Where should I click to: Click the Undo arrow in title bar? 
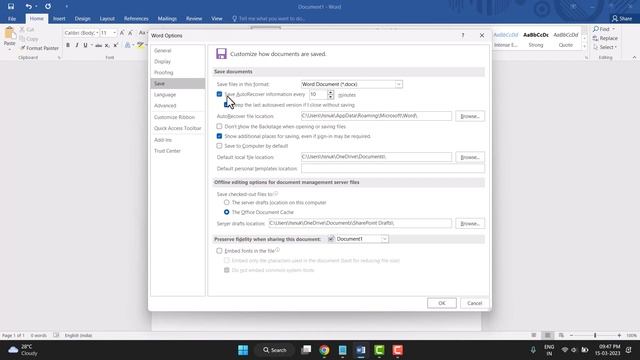coord(28,7)
